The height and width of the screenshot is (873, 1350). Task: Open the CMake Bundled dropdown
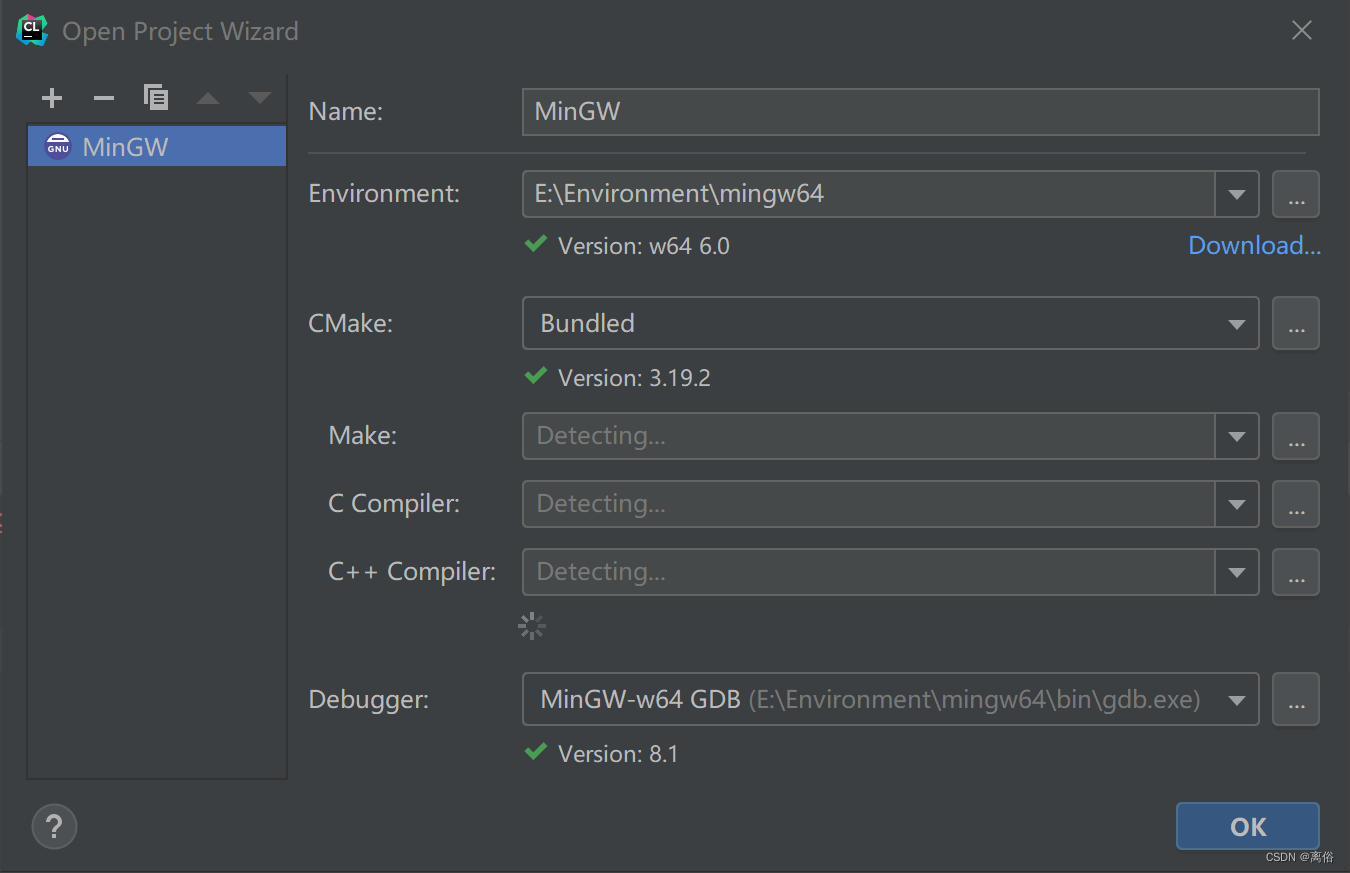890,323
